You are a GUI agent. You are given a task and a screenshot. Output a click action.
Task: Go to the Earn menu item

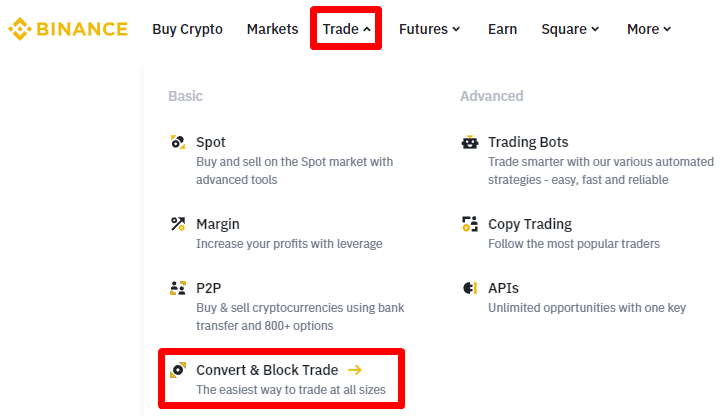[502, 29]
